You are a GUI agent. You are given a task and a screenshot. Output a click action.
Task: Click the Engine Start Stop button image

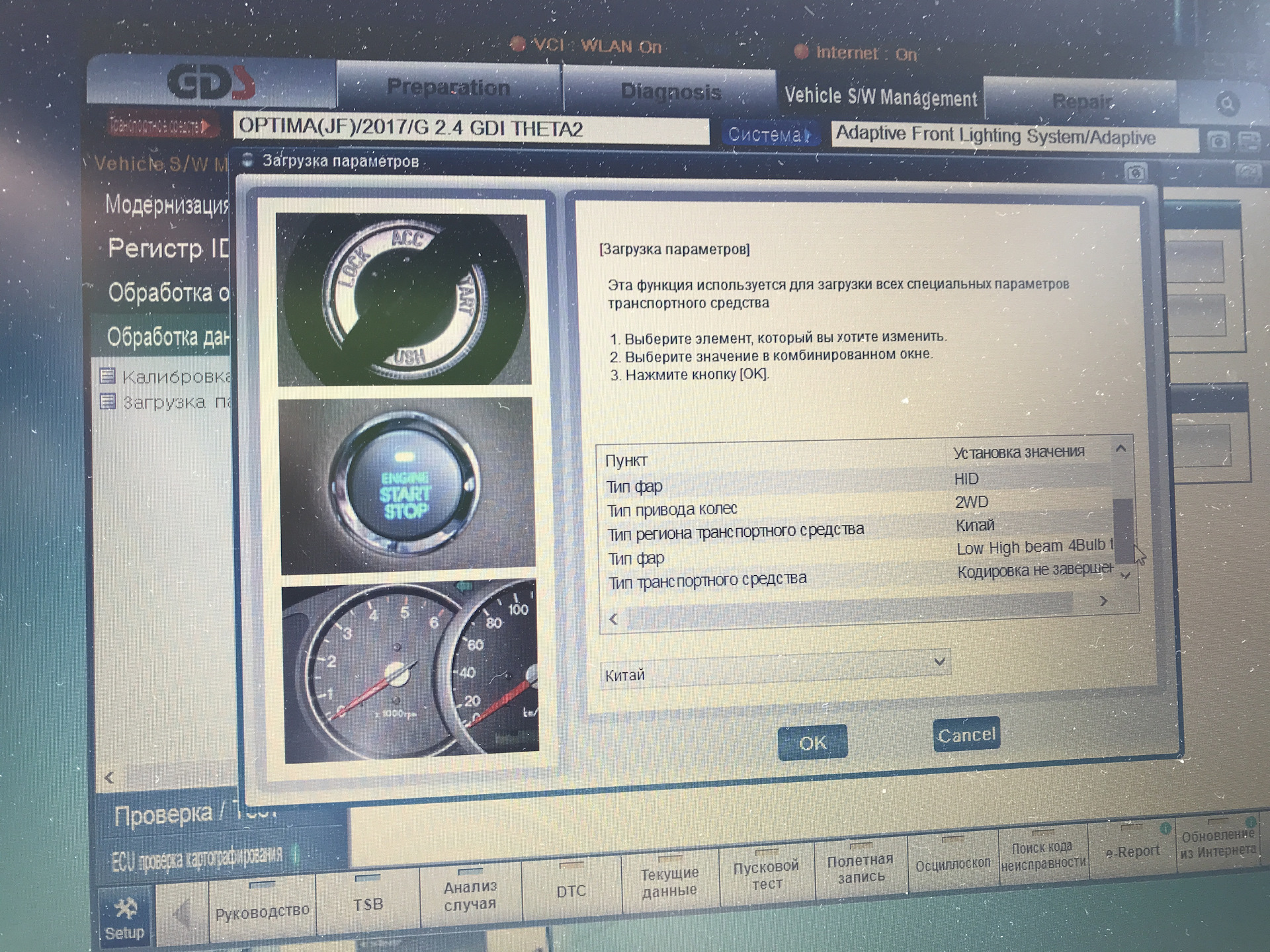(x=407, y=486)
